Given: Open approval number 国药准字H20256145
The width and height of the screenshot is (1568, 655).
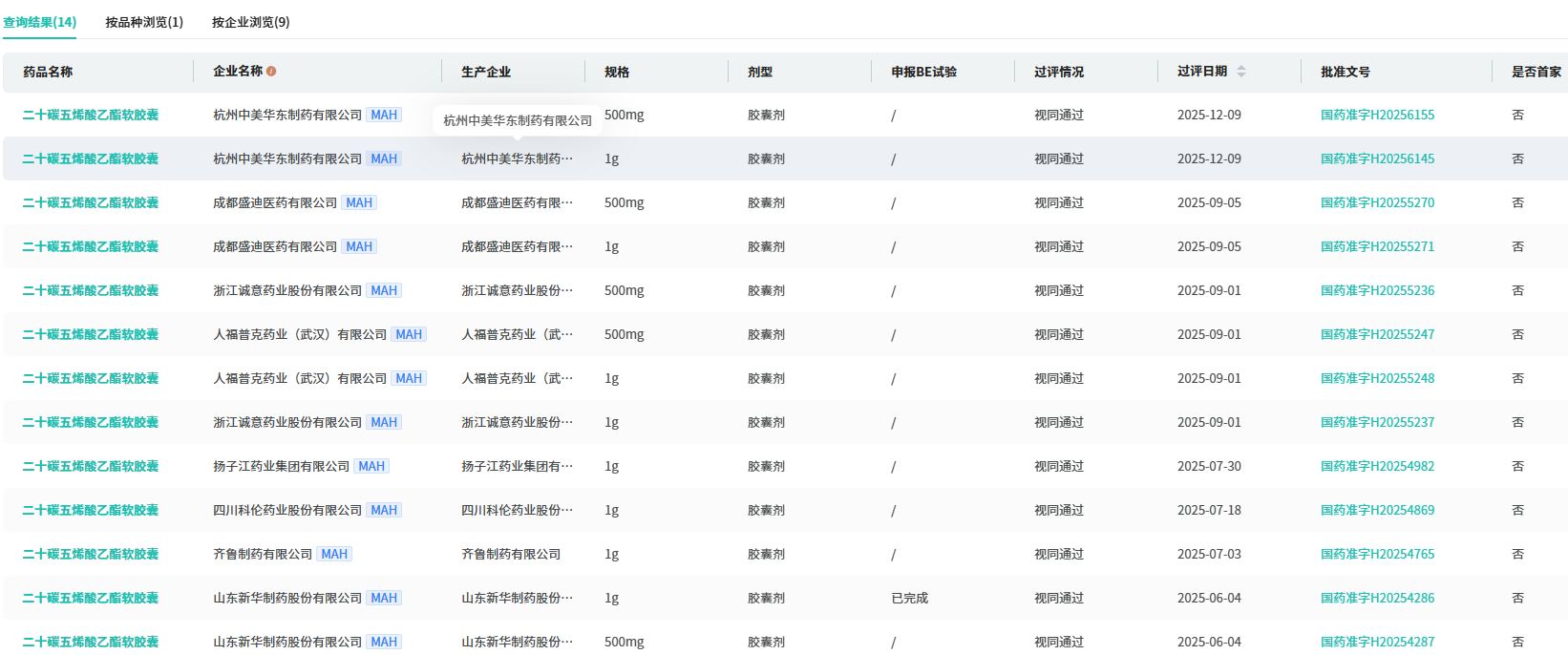Looking at the screenshot, I should click(1377, 158).
